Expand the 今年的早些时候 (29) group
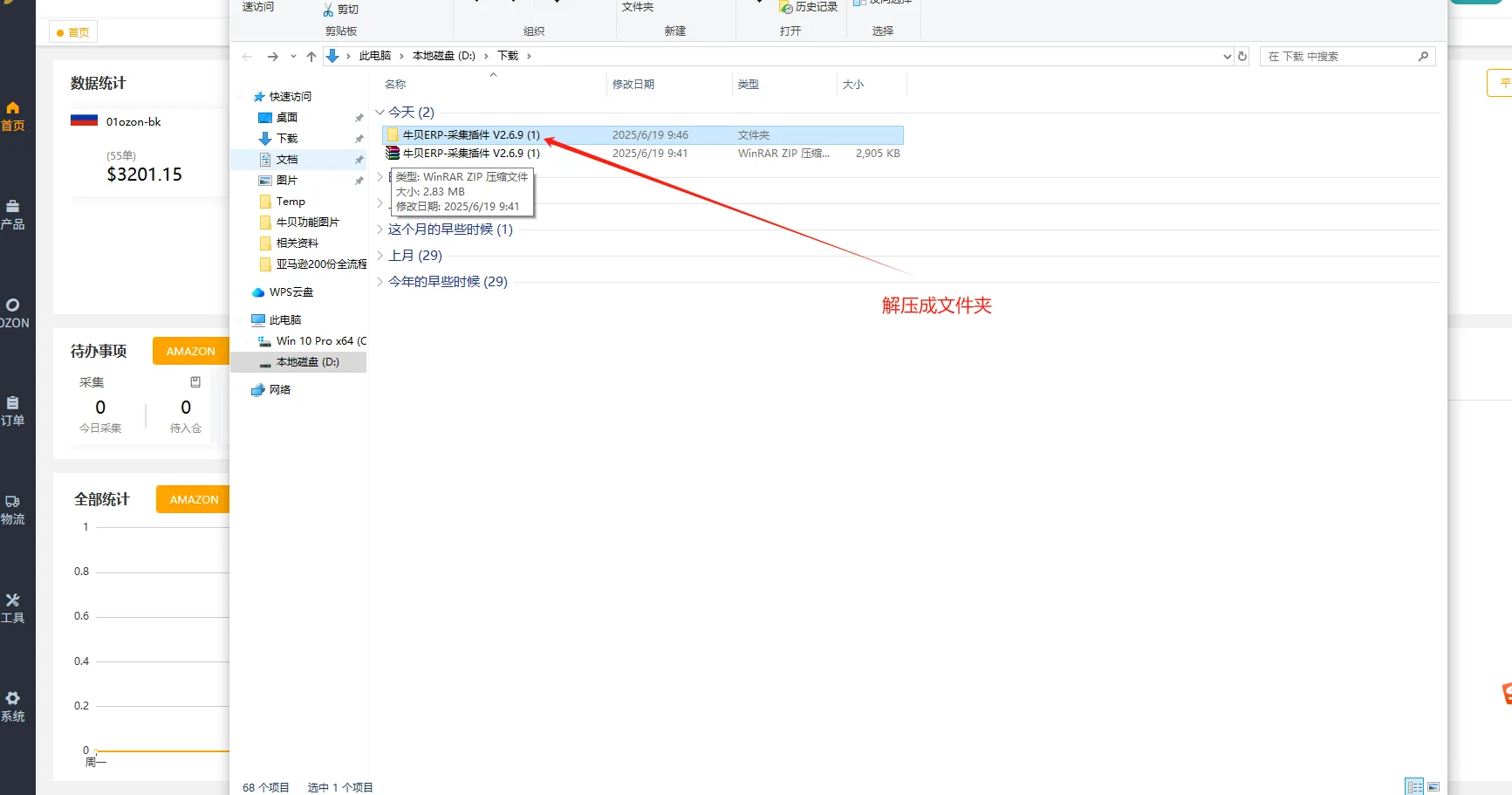Image resolution: width=1512 pixels, height=795 pixels. pos(380,282)
